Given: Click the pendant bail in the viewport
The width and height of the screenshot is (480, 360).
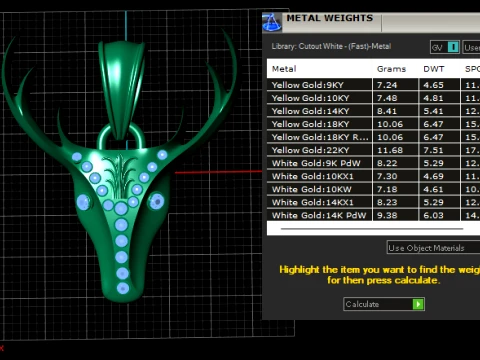Looking at the screenshot, I should point(122,89).
